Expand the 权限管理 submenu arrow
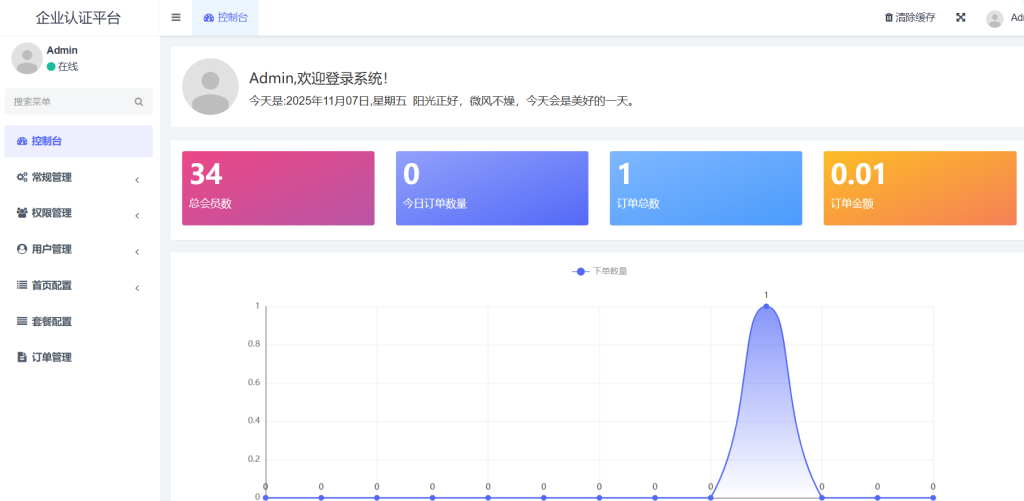 click(136, 215)
